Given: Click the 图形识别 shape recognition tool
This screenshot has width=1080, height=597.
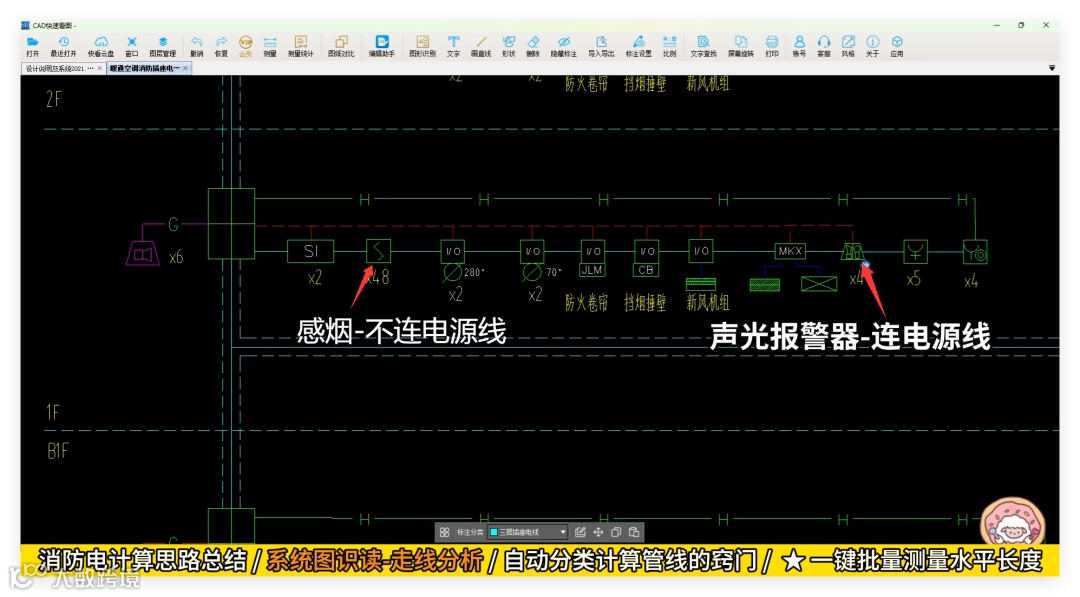Looking at the screenshot, I should (422, 46).
